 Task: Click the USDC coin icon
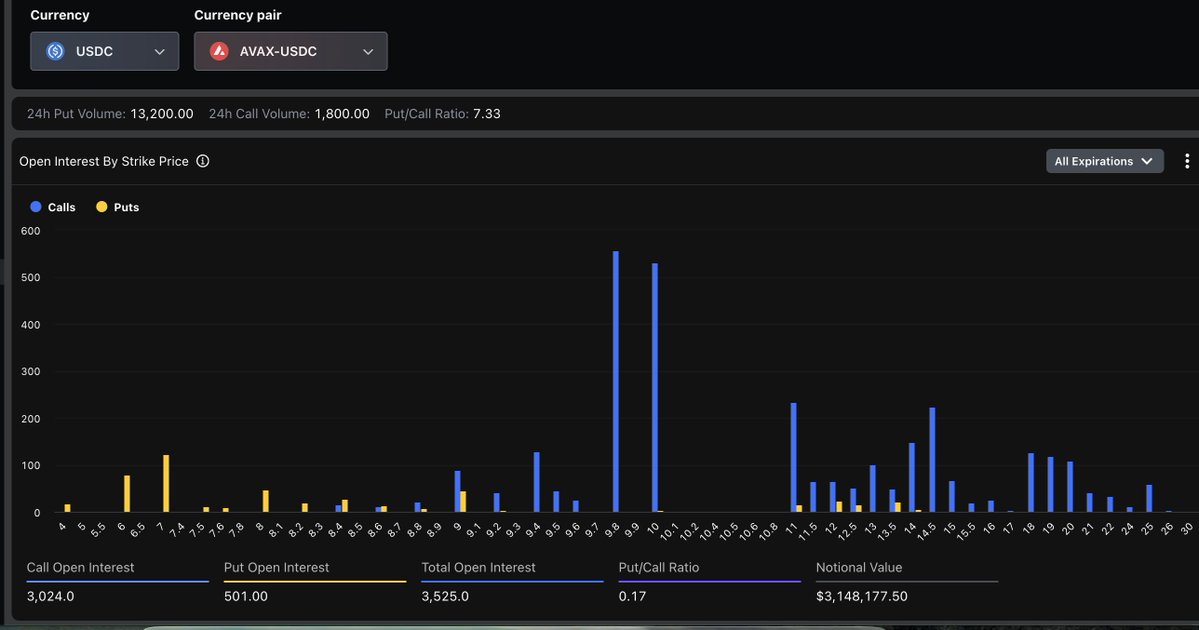(55, 51)
